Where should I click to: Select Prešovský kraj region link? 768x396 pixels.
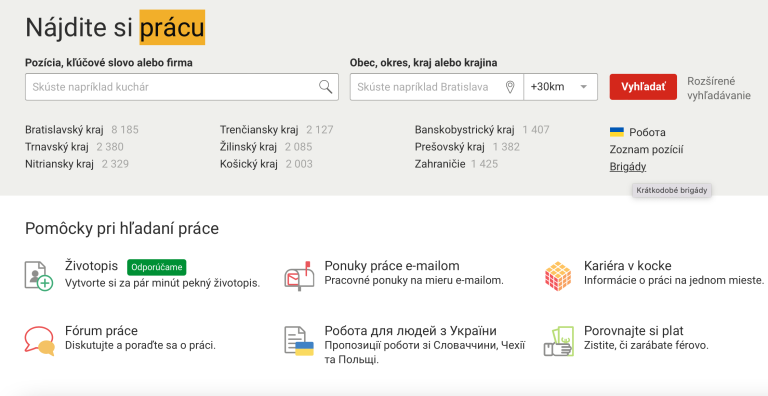tap(450, 147)
